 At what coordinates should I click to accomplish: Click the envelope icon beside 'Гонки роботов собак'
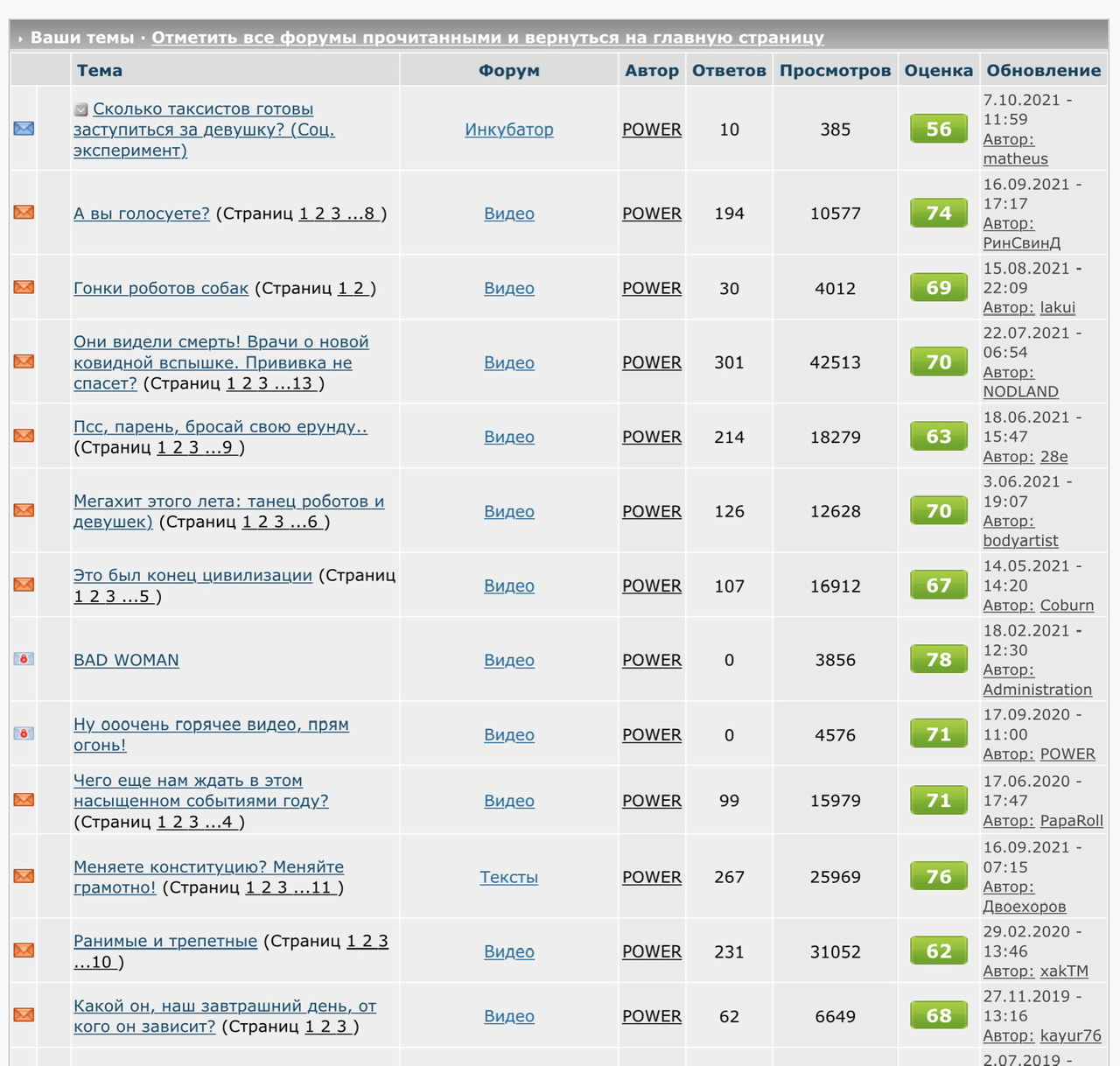click(x=24, y=287)
